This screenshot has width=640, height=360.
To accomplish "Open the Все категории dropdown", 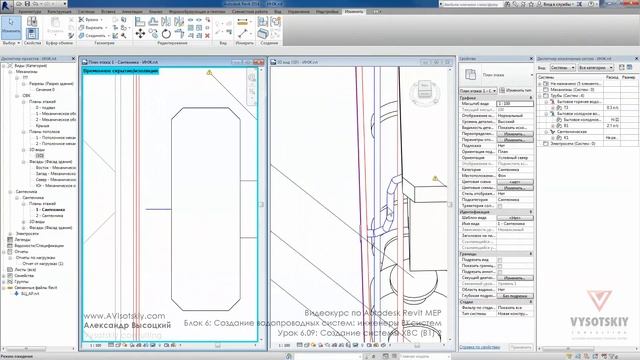I will pos(596,67).
